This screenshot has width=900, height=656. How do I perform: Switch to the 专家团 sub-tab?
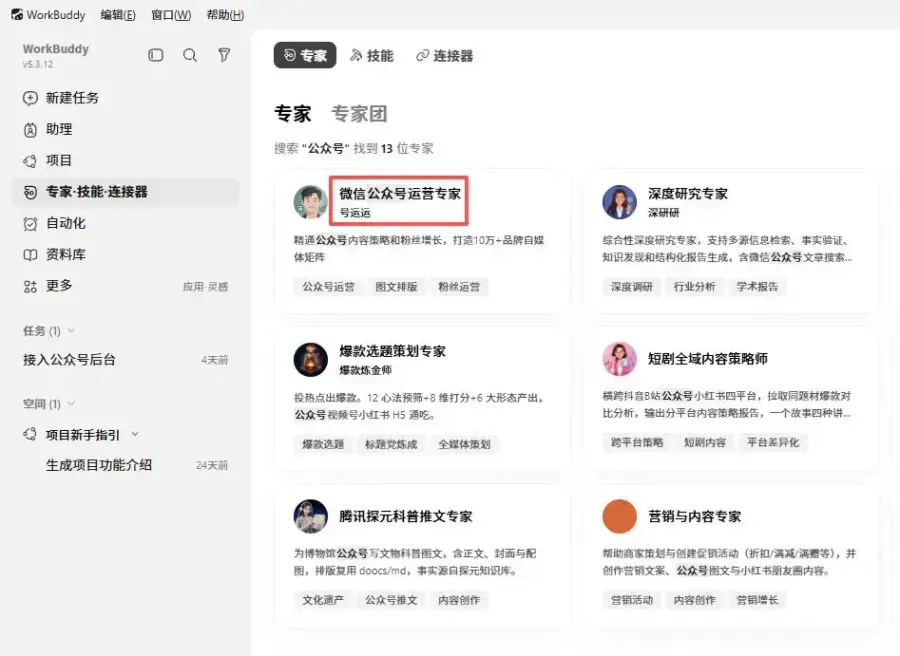(x=359, y=114)
